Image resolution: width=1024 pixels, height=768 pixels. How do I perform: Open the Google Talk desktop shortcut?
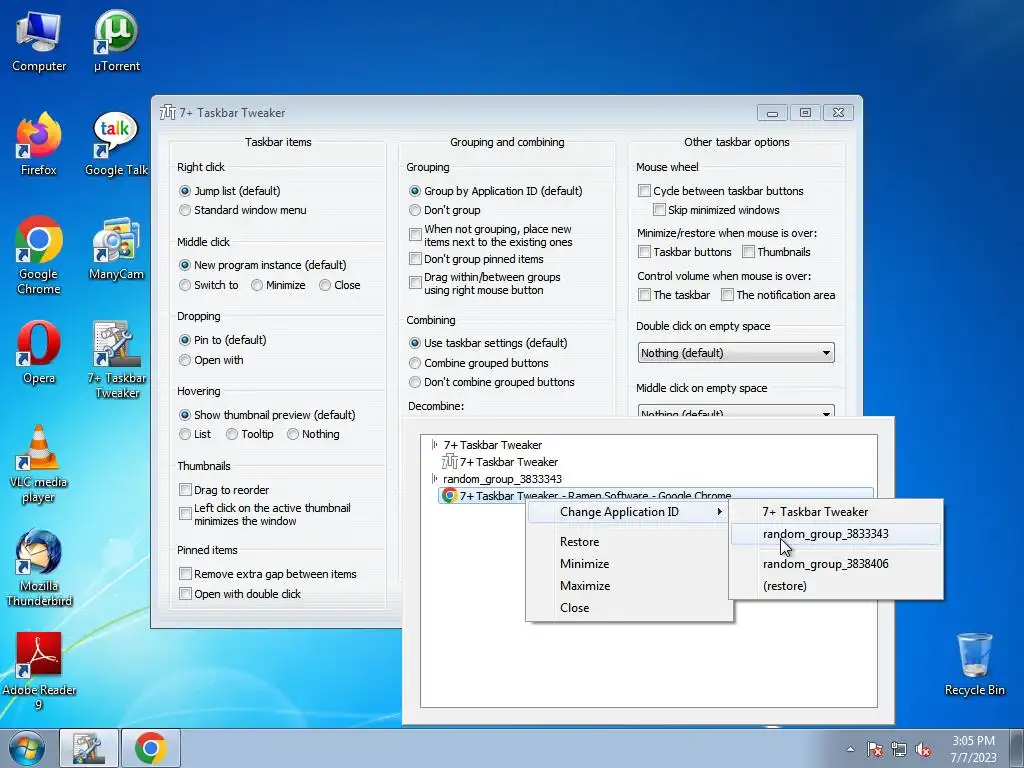[116, 144]
